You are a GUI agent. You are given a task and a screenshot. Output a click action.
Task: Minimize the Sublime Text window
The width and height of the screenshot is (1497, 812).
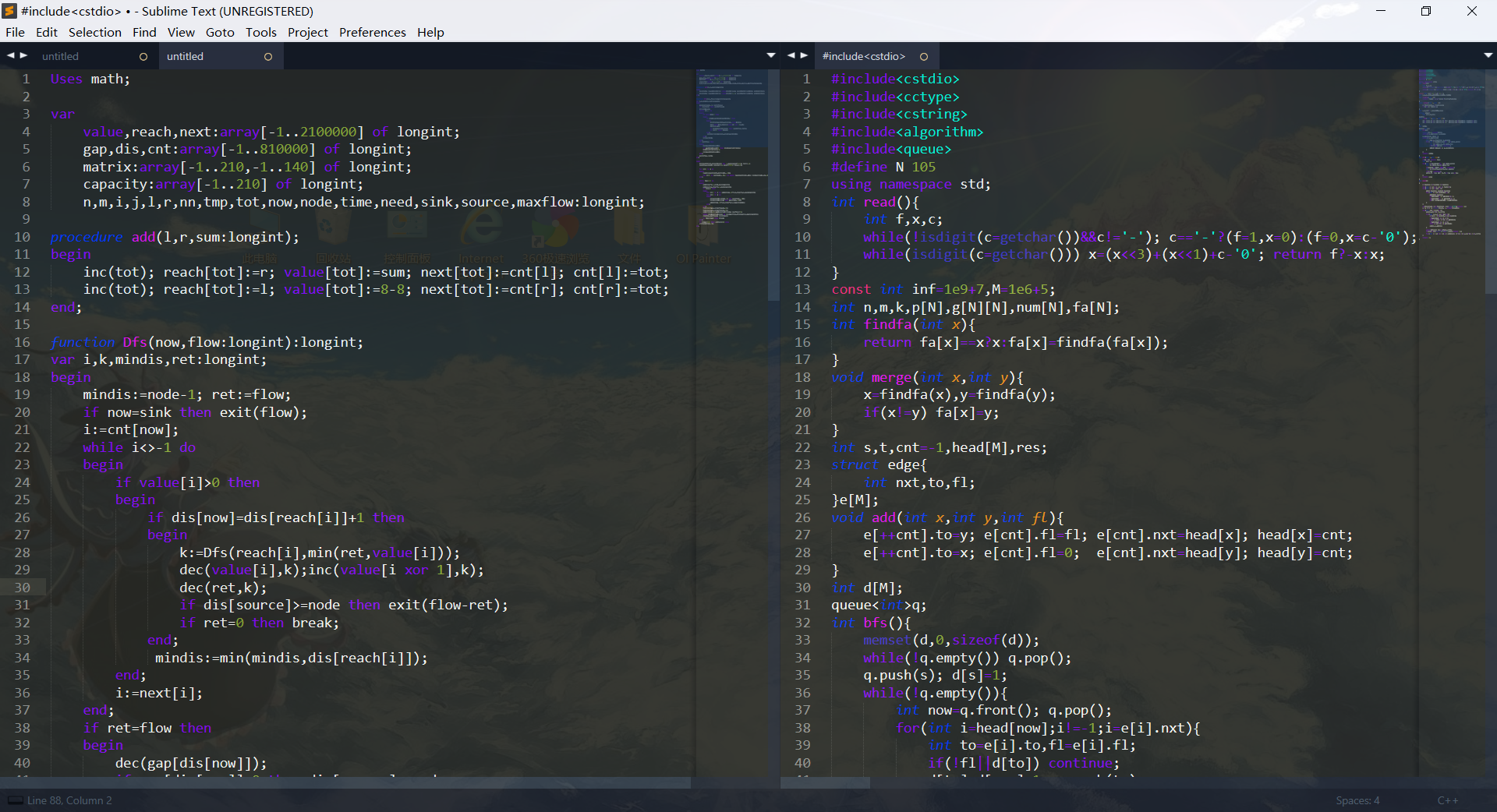[x=1381, y=11]
